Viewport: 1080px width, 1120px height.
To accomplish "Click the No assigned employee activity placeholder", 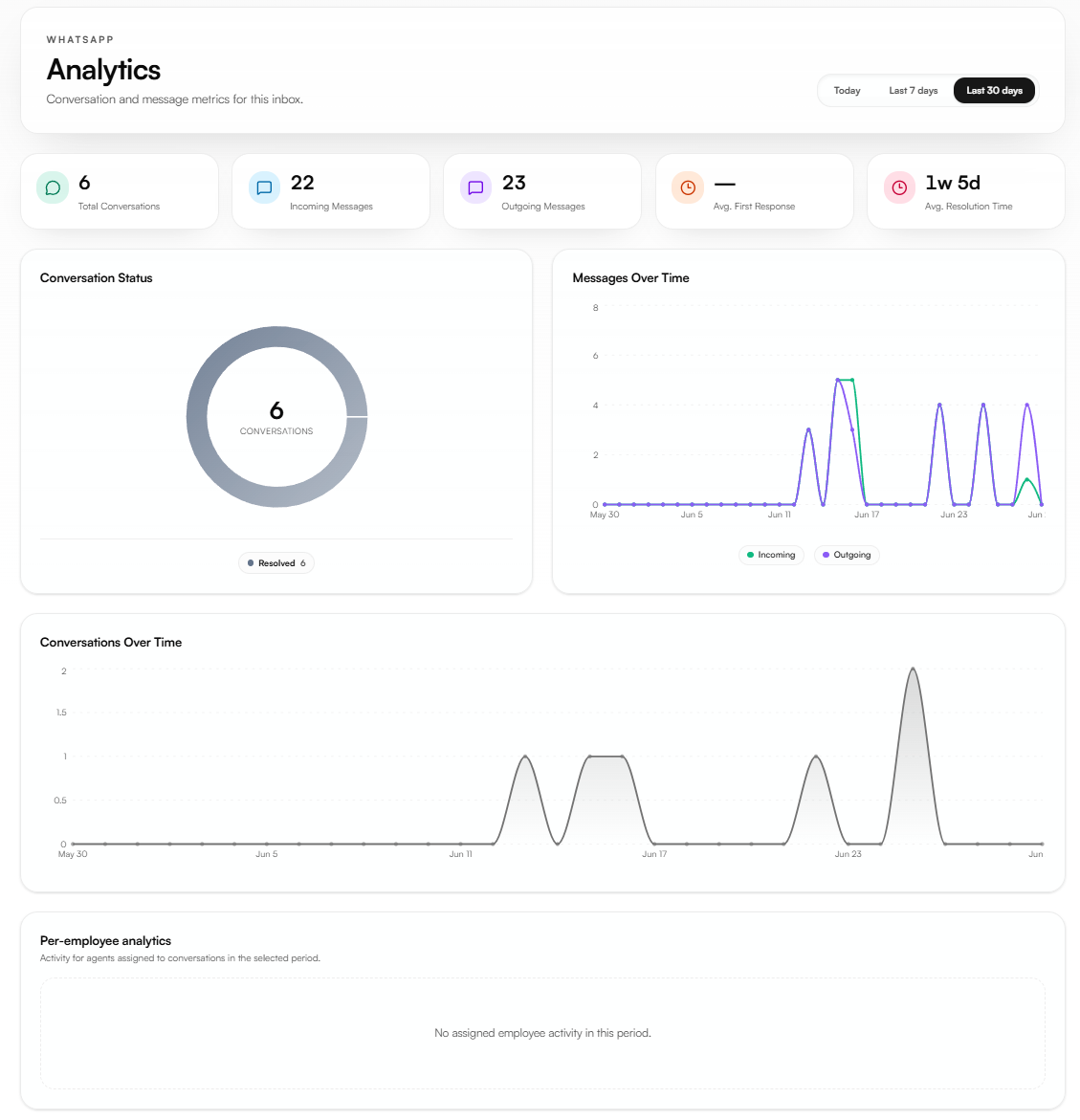I will pos(542,1033).
